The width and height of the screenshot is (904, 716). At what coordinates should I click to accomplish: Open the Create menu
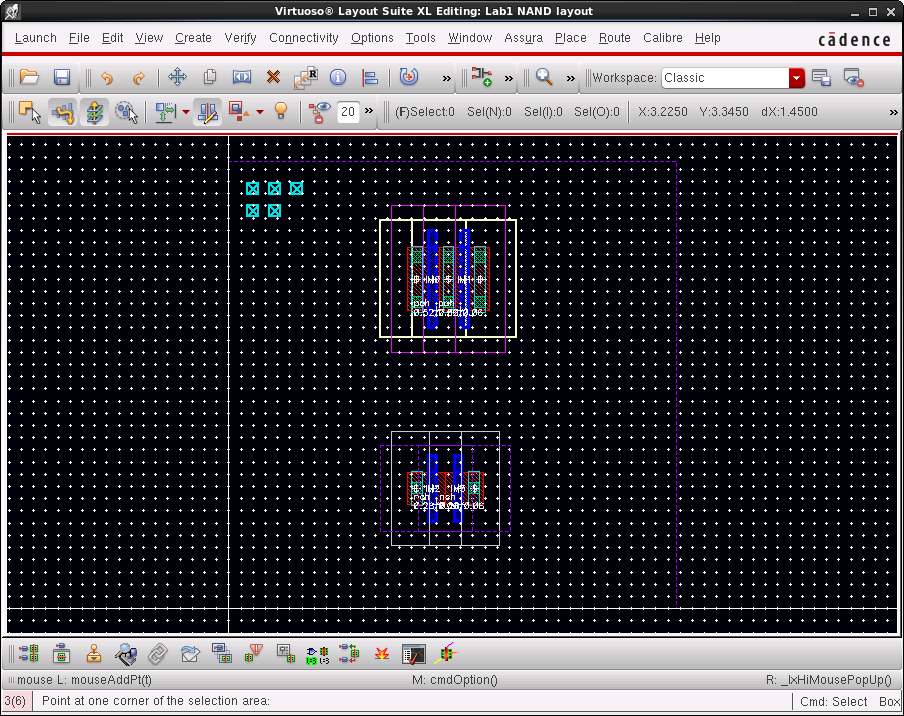pos(193,37)
